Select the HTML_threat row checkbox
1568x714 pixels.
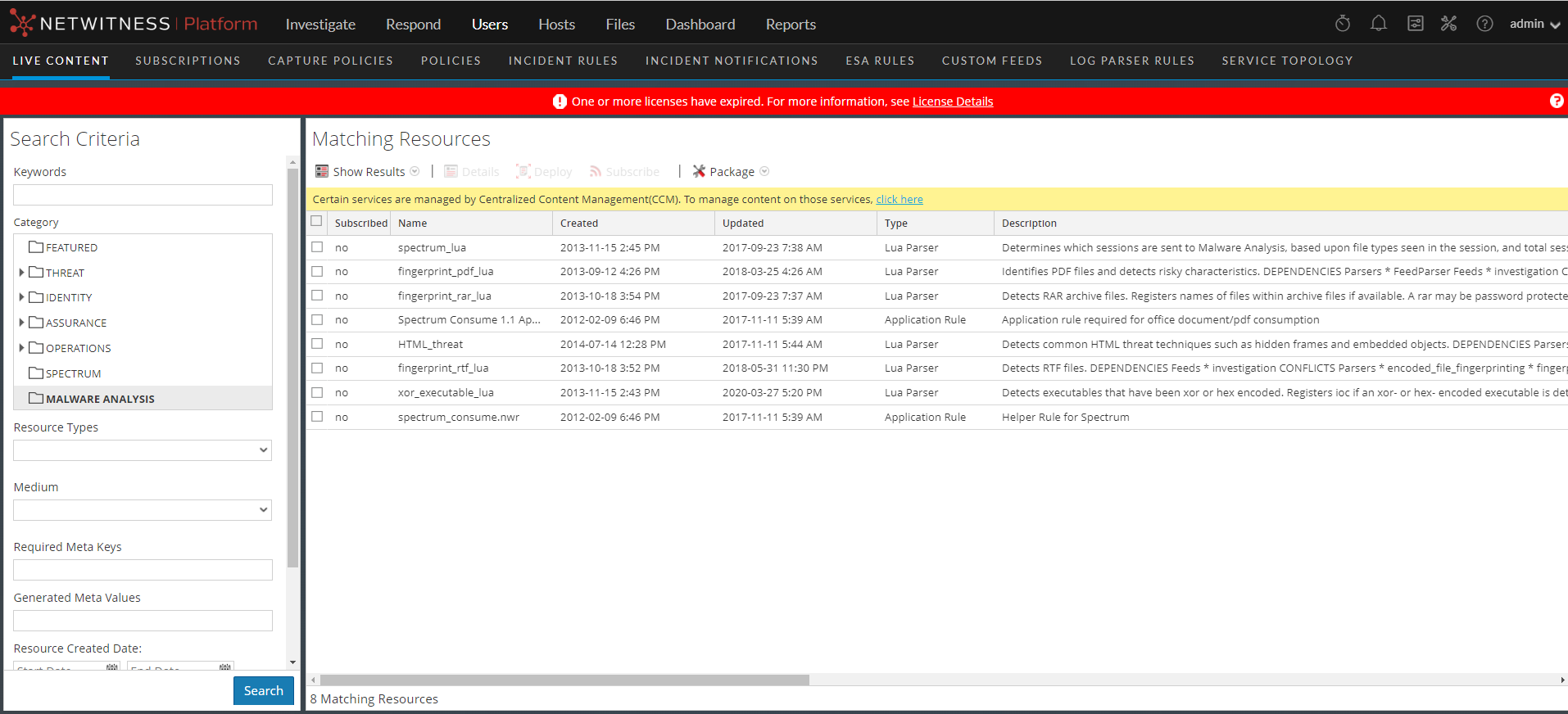coord(317,344)
